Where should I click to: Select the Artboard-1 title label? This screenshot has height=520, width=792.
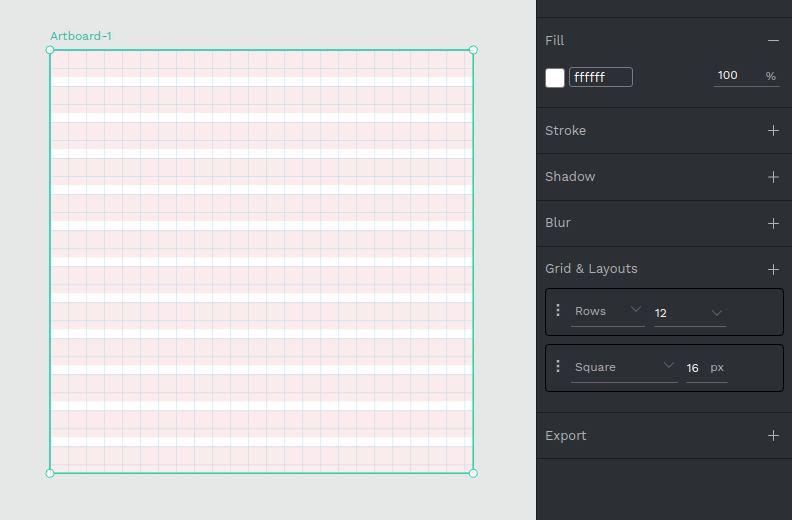click(81, 36)
